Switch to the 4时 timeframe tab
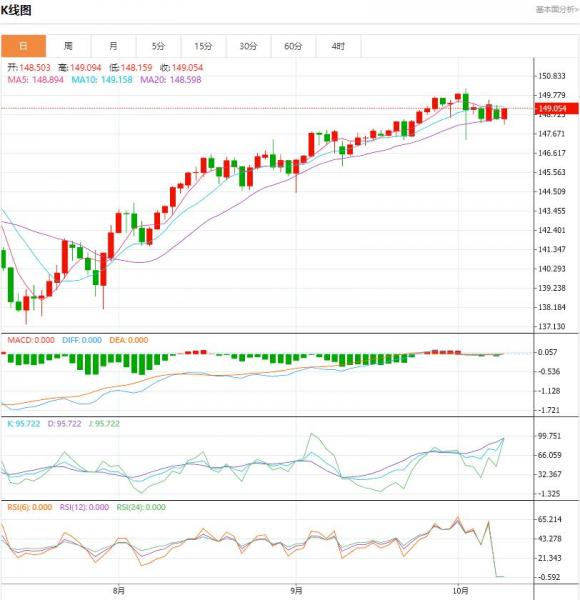The image size is (580, 600). (x=338, y=46)
